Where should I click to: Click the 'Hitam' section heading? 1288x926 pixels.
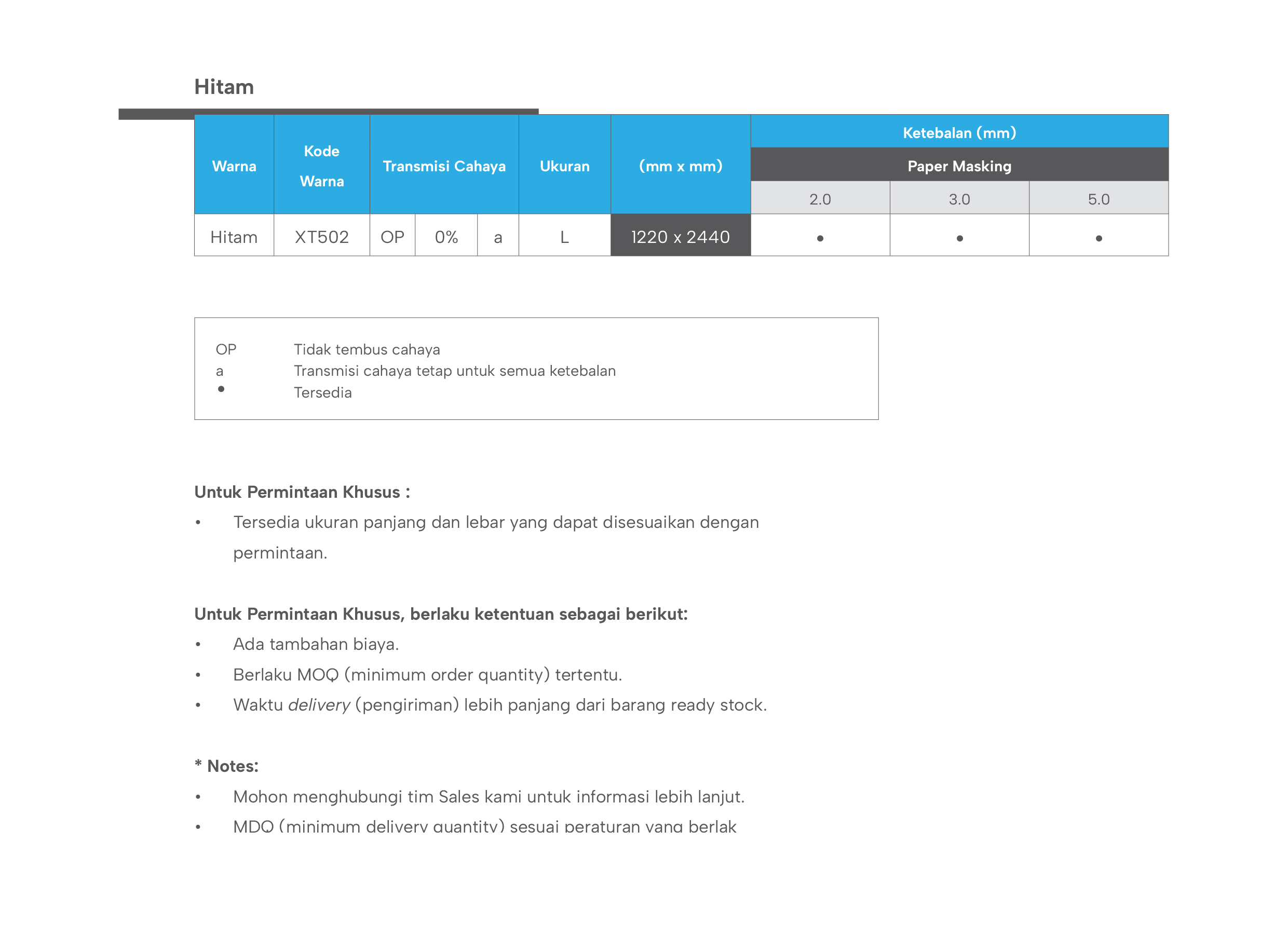coord(224,87)
